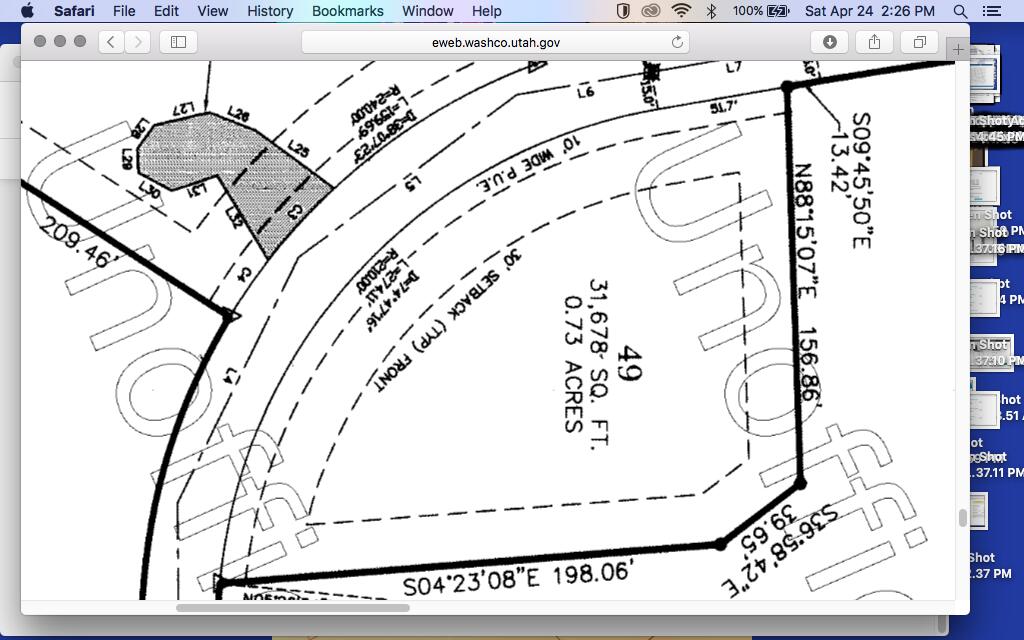This screenshot has height=640, width=1024.
Task: Click the horizontal scrollbar thumb
Action: tap(293, 607)
